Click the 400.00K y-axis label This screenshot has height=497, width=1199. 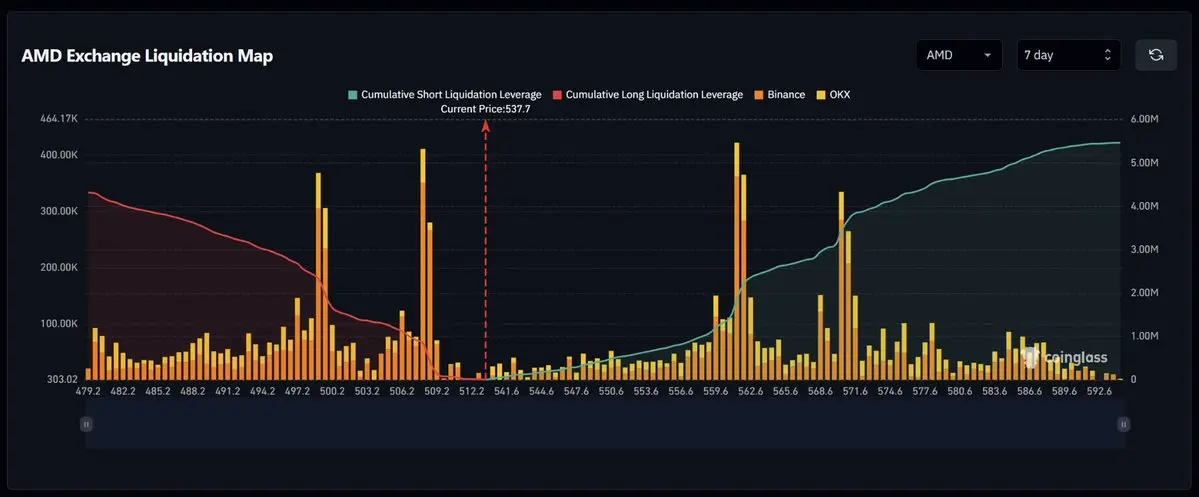(59, 154)
